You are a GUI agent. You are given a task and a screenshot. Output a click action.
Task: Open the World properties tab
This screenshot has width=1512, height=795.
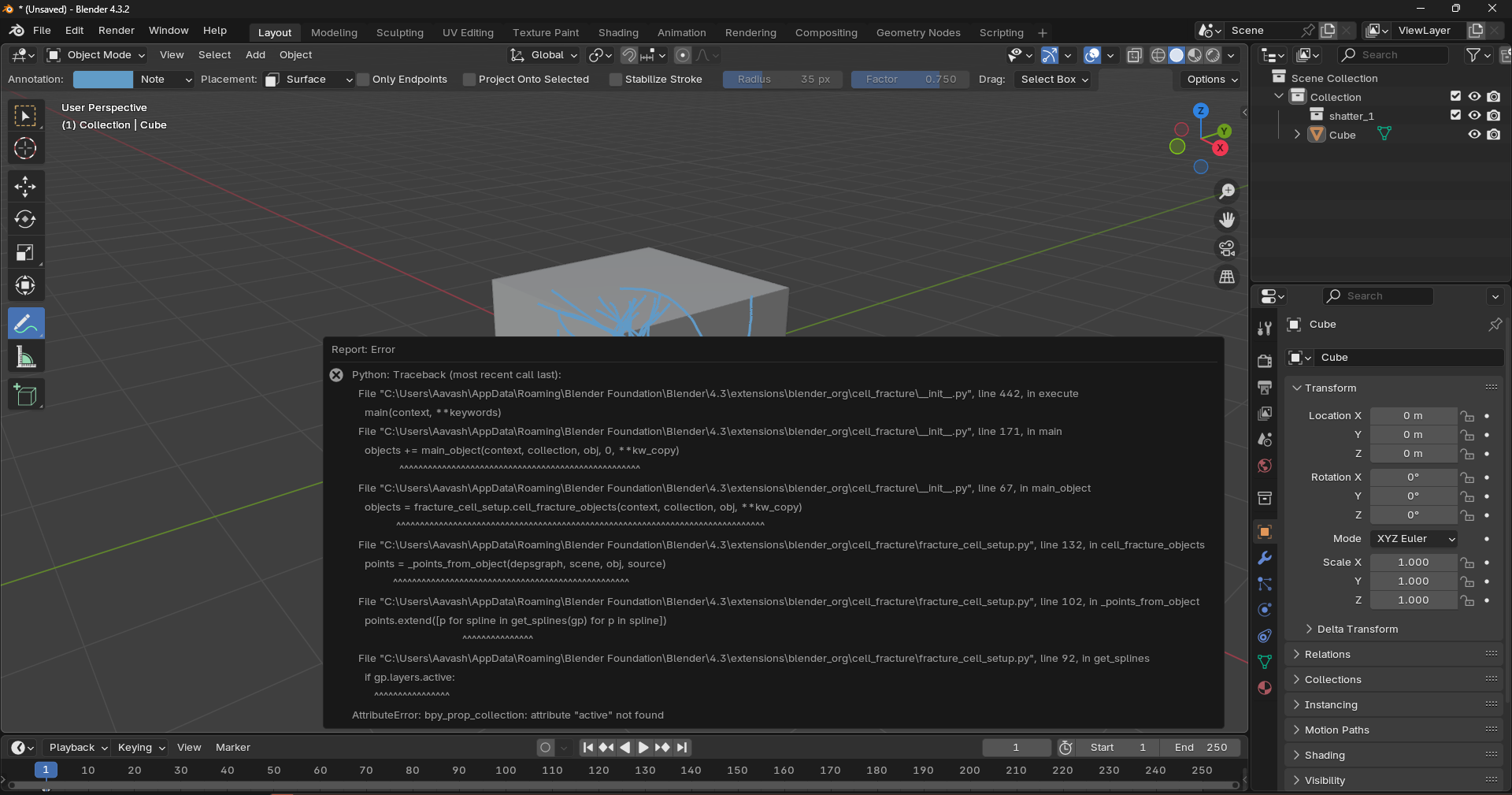pyautogui.click(x=1265, y=466)
